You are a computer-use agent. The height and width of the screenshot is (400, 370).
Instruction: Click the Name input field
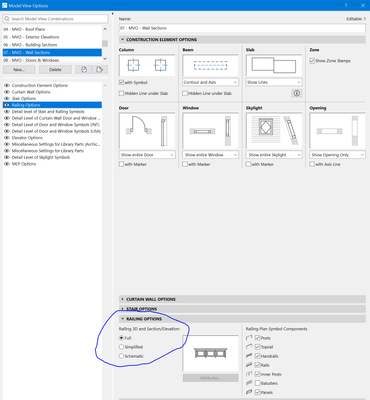click(242, 28)
